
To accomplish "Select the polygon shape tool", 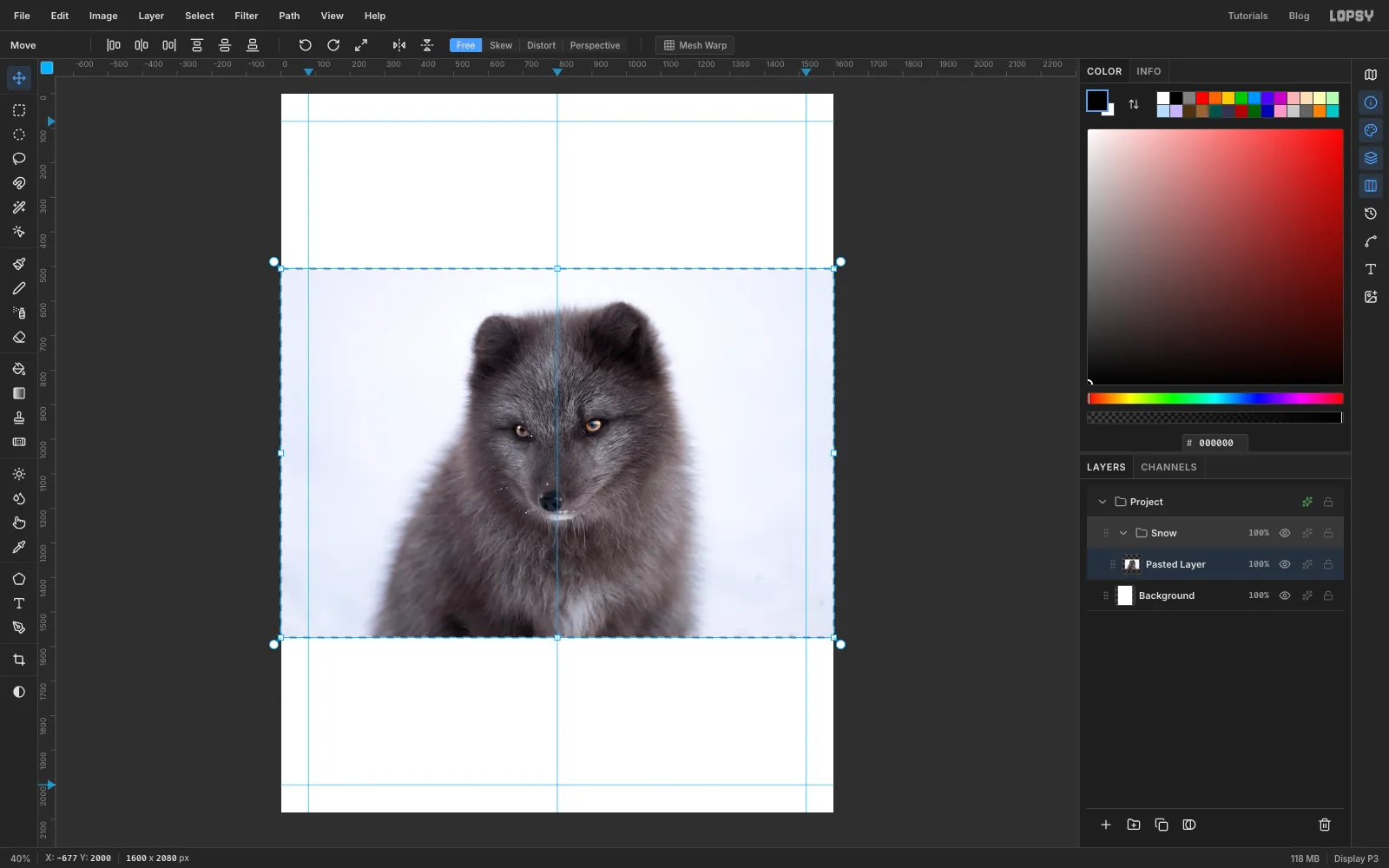I will (19, 579).
